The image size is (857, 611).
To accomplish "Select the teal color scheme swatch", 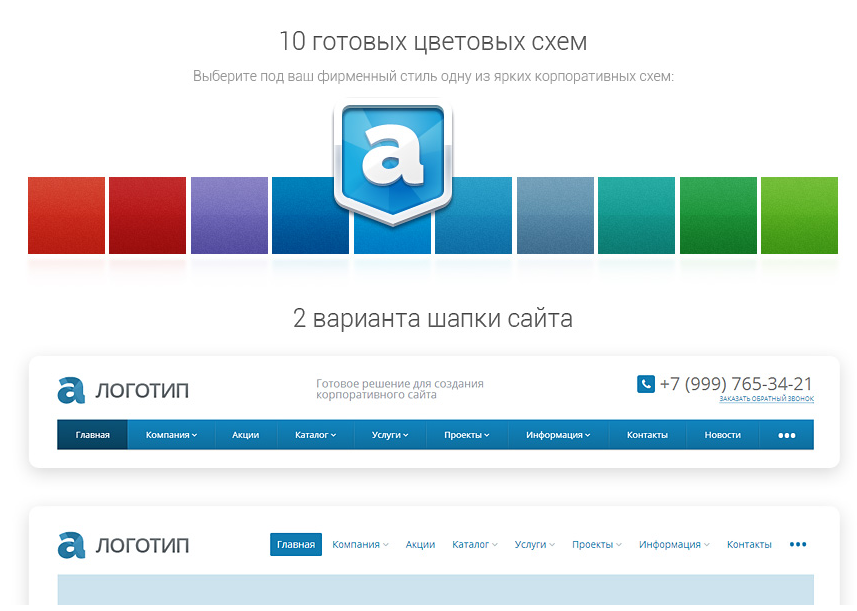I will pyautogui.click(x=636, y=215).
